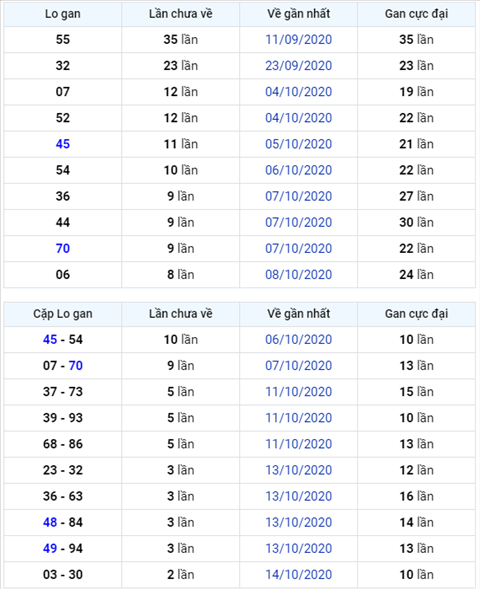
Task: Select the row for number 55
Action: coord(240,39)
